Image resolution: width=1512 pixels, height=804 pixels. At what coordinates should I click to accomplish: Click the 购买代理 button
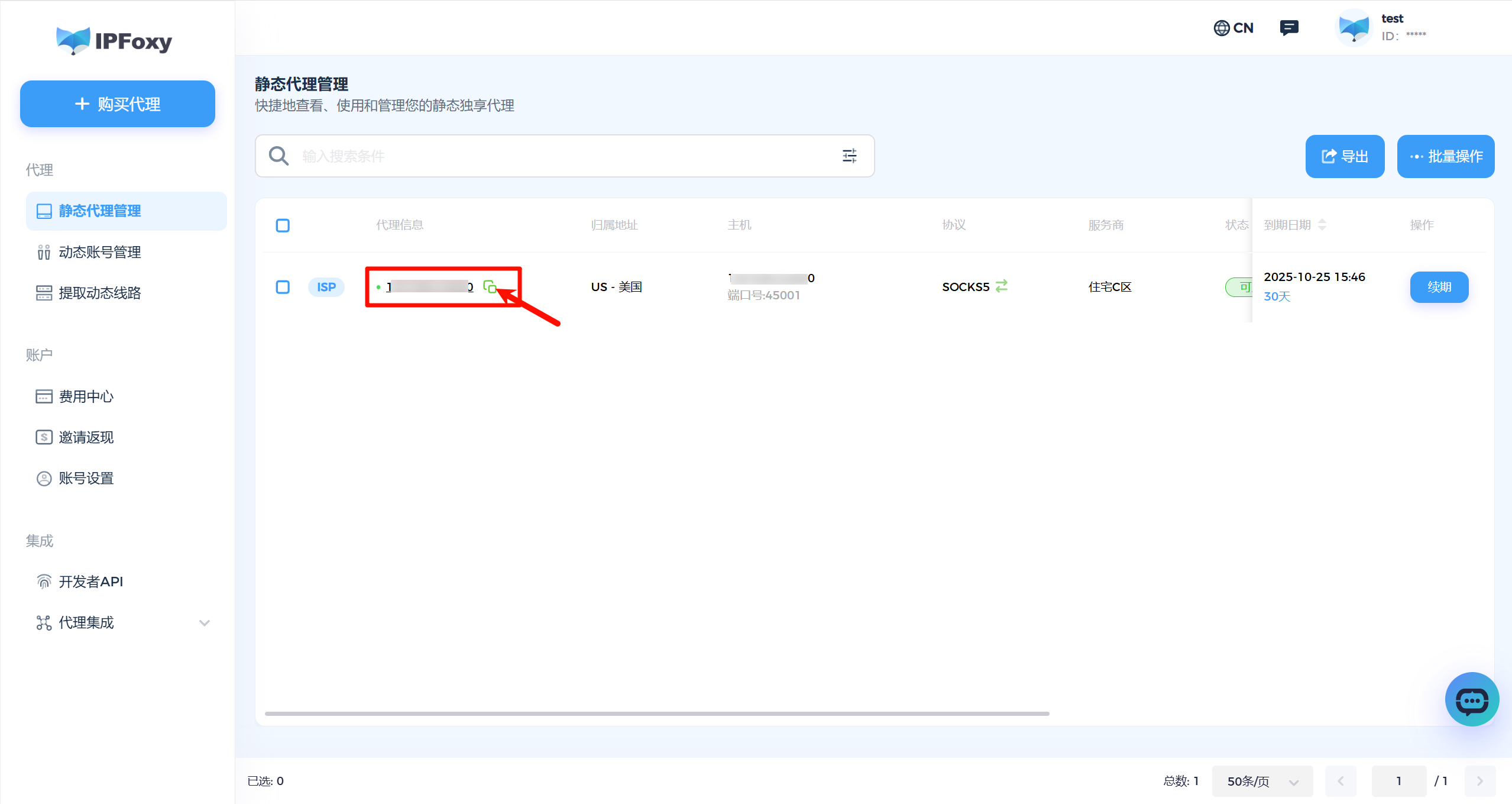(x=118, y=104)
